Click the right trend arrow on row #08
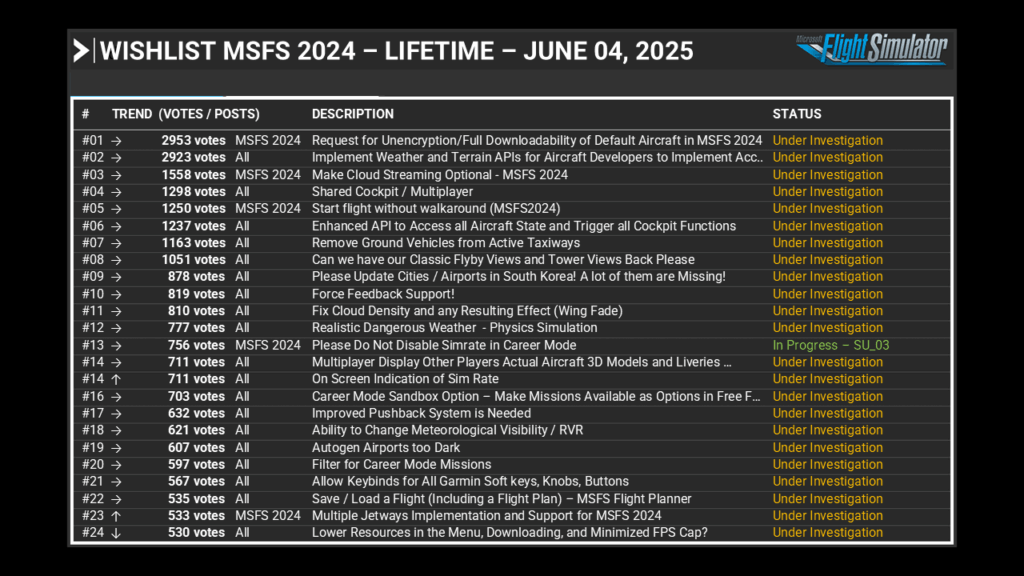Image resolution: width=1024 pixels, height=576 pixels. point(116,260)
